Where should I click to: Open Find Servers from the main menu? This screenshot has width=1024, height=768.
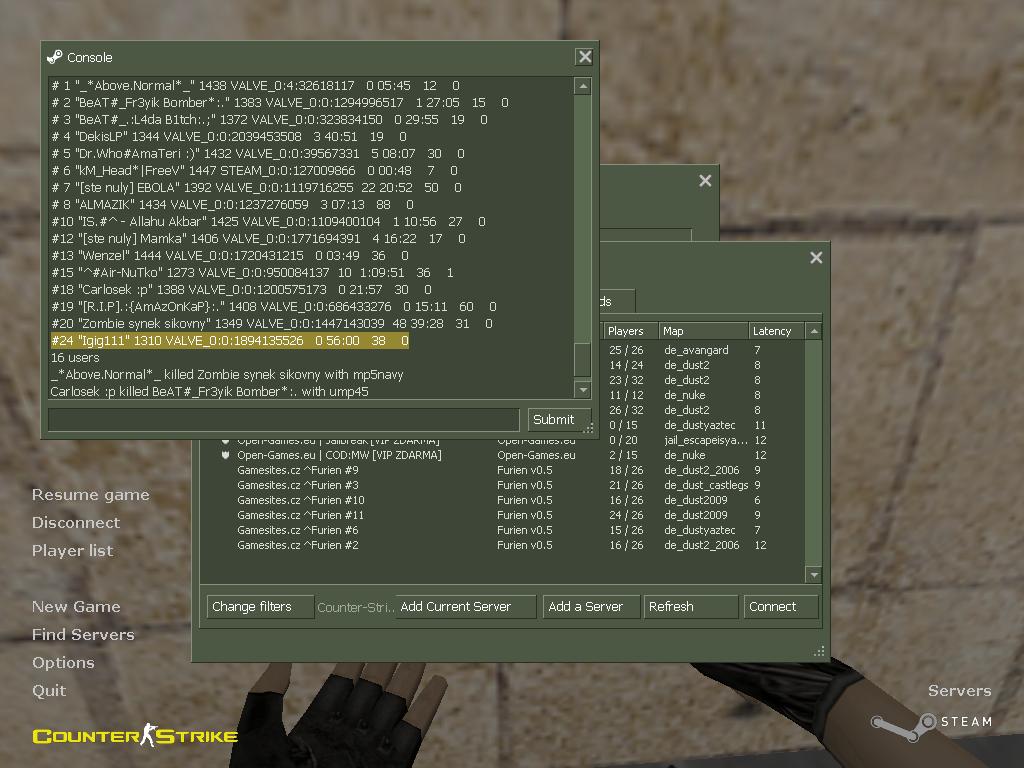coord(82,635)
